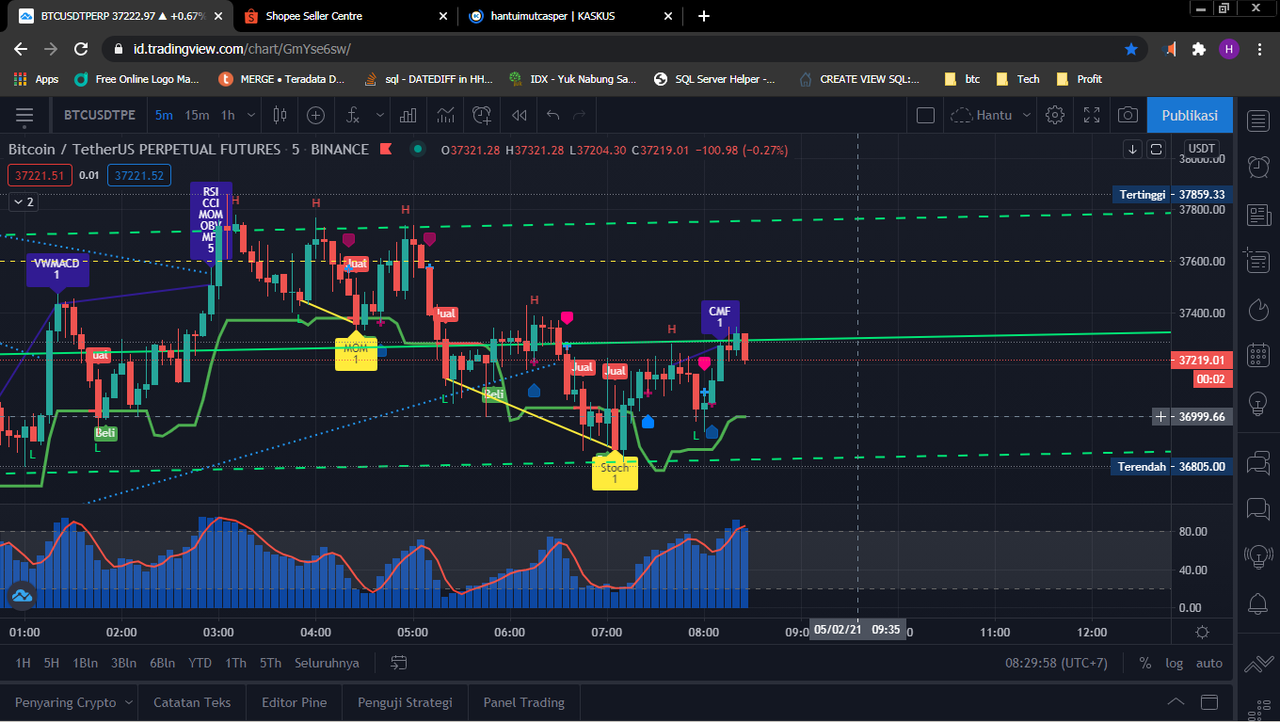This screenshot has height=723, width=1280.
Task: Open a new browser tab
Action: 704,16
